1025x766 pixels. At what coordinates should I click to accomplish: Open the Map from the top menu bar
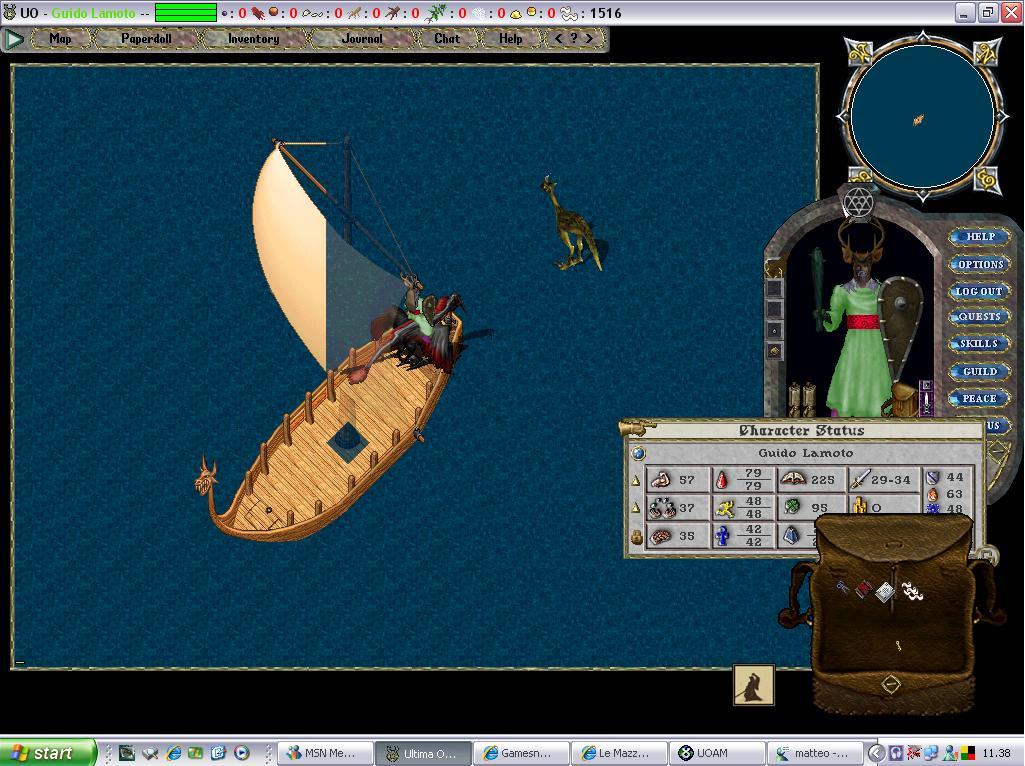[x=60, y=39]
